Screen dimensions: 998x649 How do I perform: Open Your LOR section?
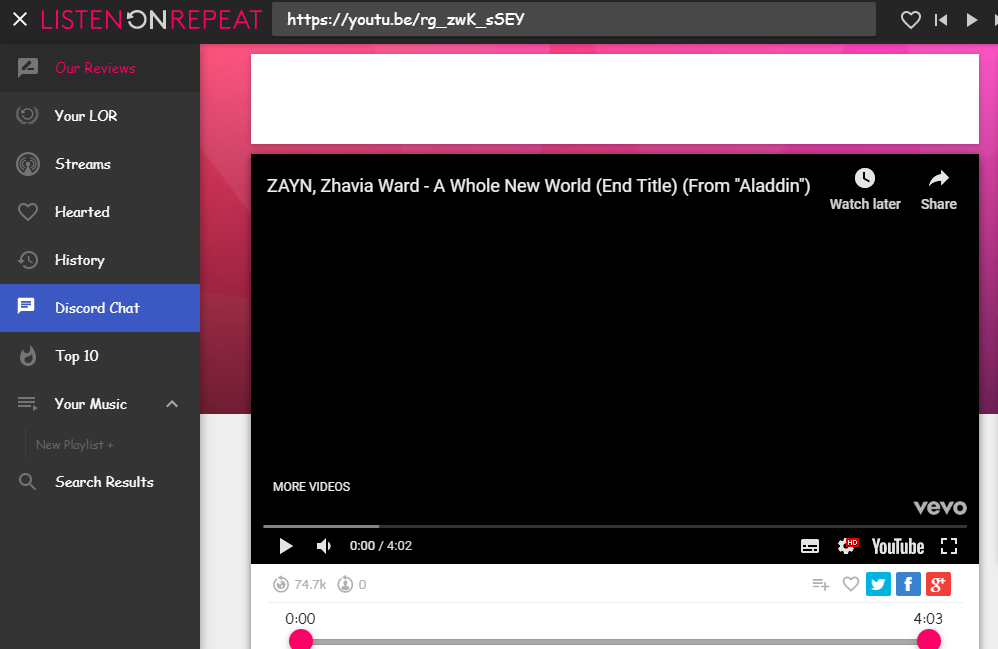[100, 116]
